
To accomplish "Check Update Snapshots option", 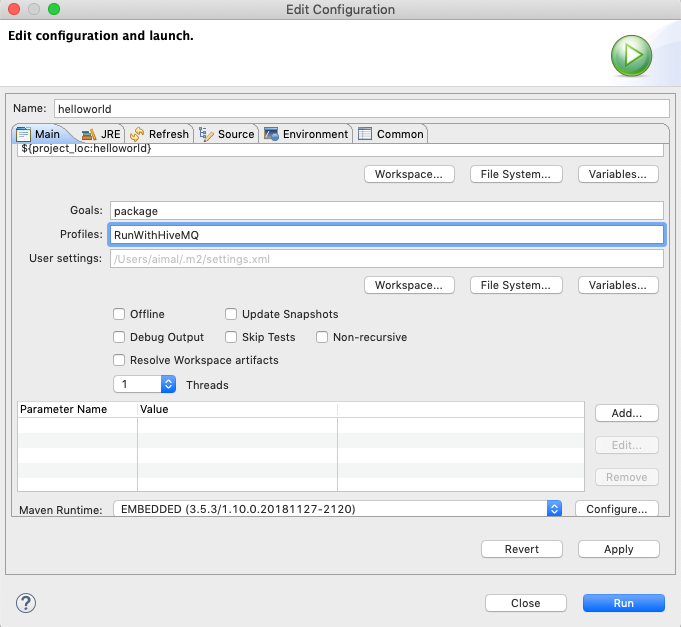I will (231, 314).
